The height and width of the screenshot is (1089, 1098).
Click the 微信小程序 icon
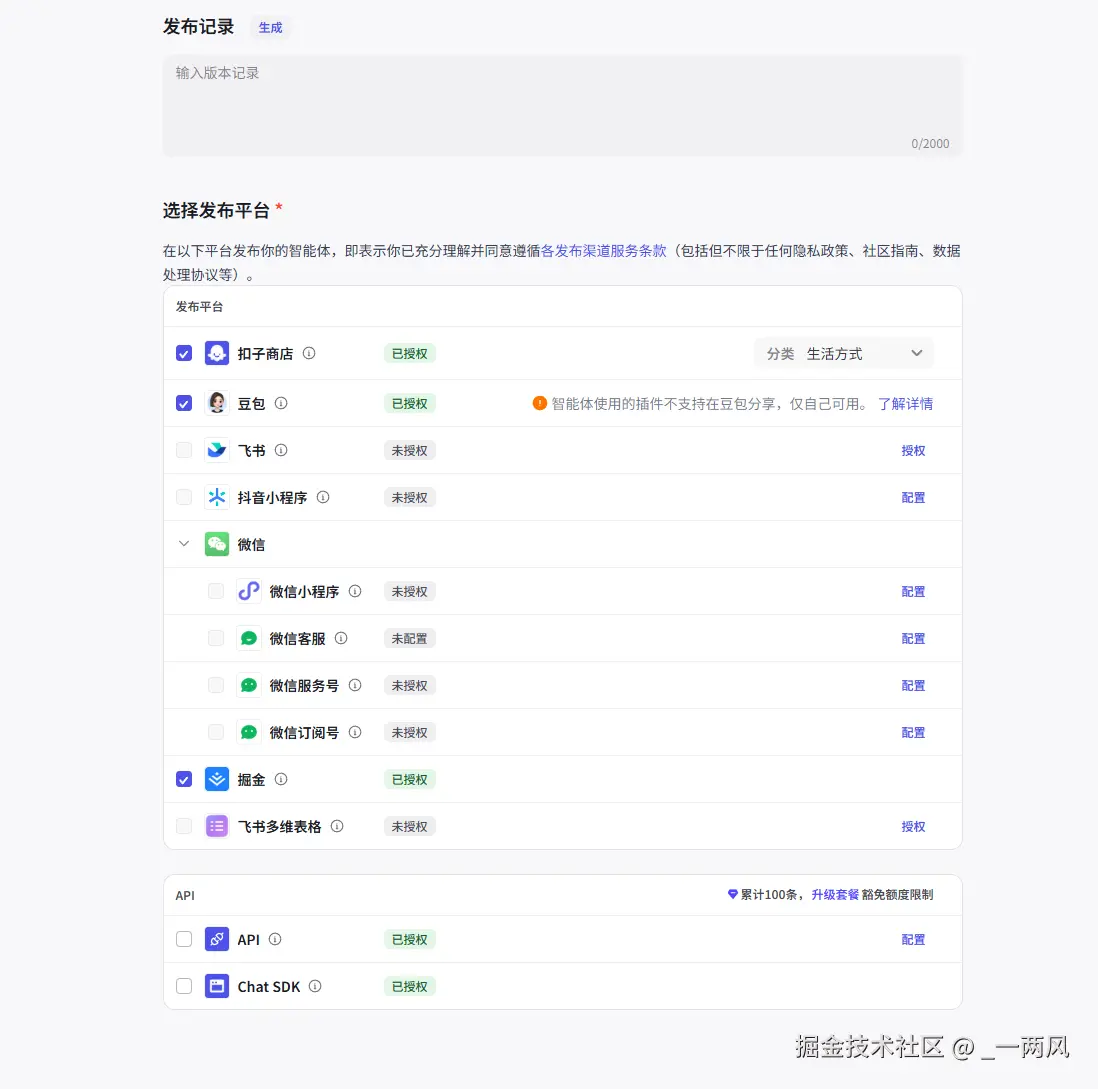[x=249, y=591]
